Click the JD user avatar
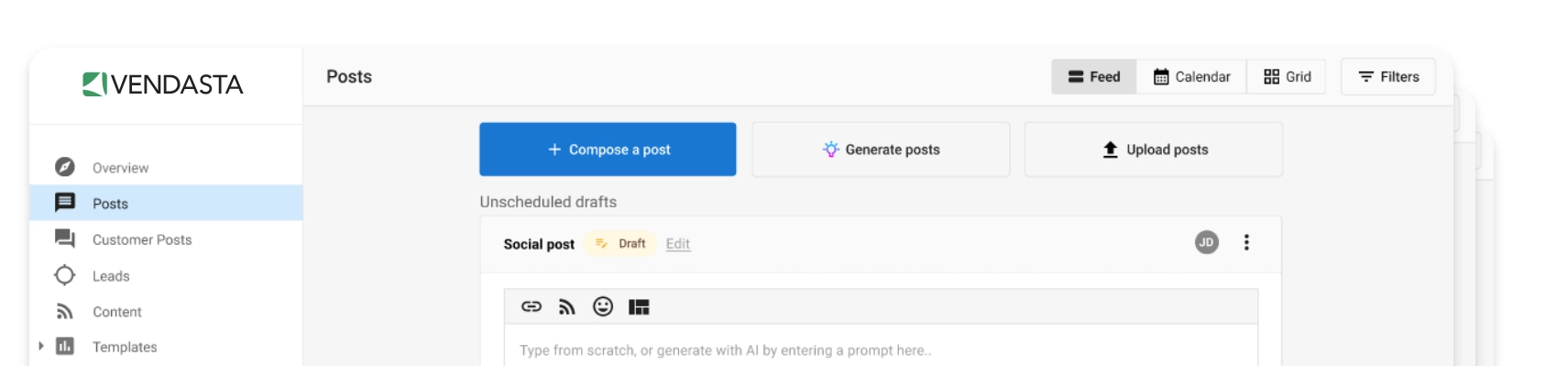Screen dimensions: 1568x367 1207,242
